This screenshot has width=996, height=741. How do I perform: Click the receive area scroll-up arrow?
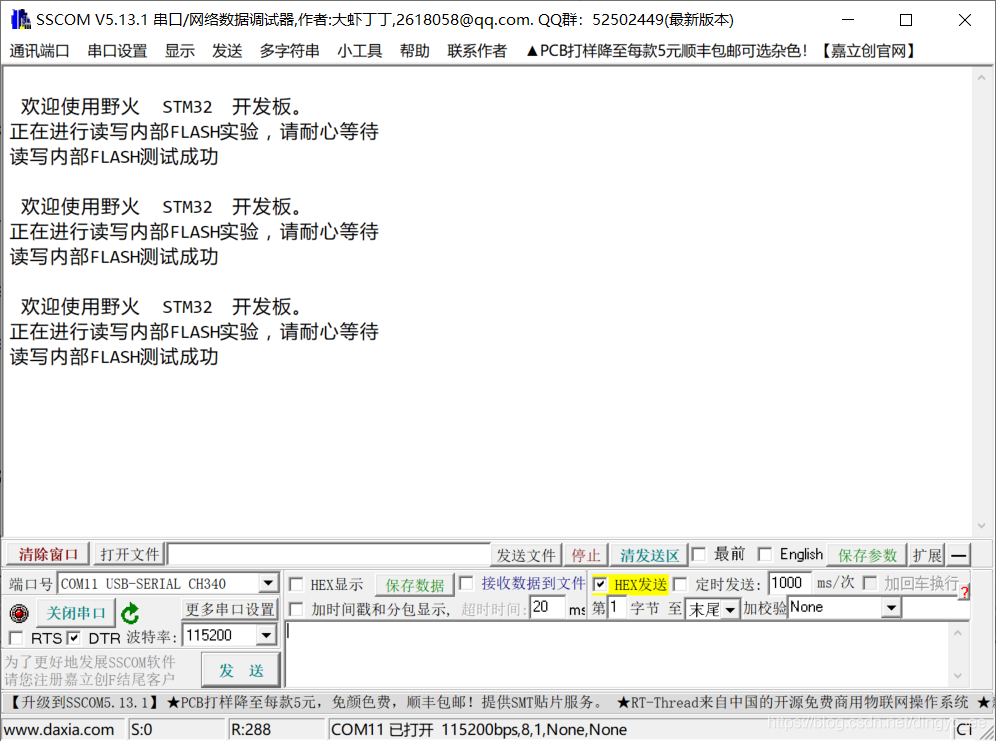click(x=981, y=78)
